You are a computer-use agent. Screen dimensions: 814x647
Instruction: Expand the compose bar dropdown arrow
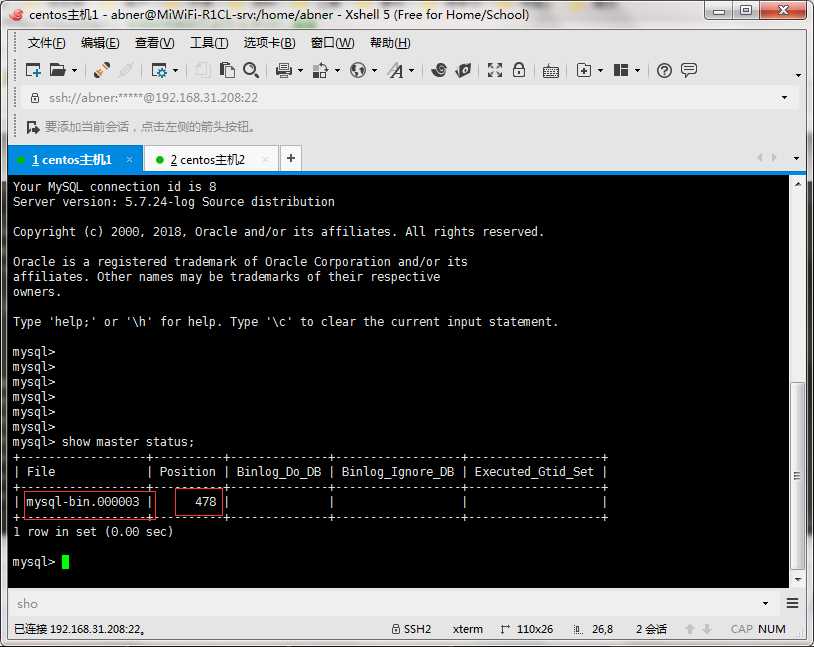[765, 603]
